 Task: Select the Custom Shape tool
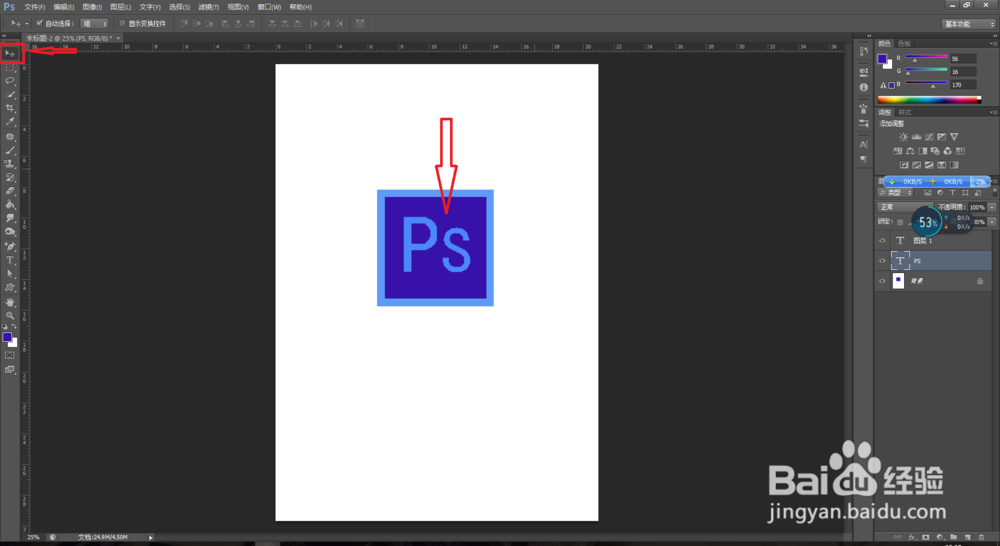(x=10, y=288)
